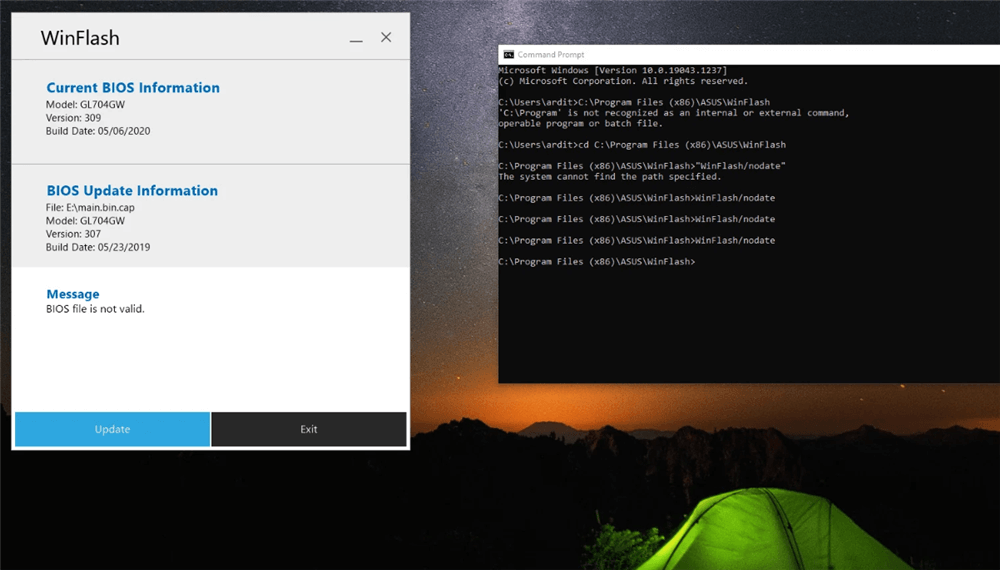Select the Current BIOS Information heading
The height and width of the screenshot is (570, 1000).
pyautogui.click(x=133, y=88)
